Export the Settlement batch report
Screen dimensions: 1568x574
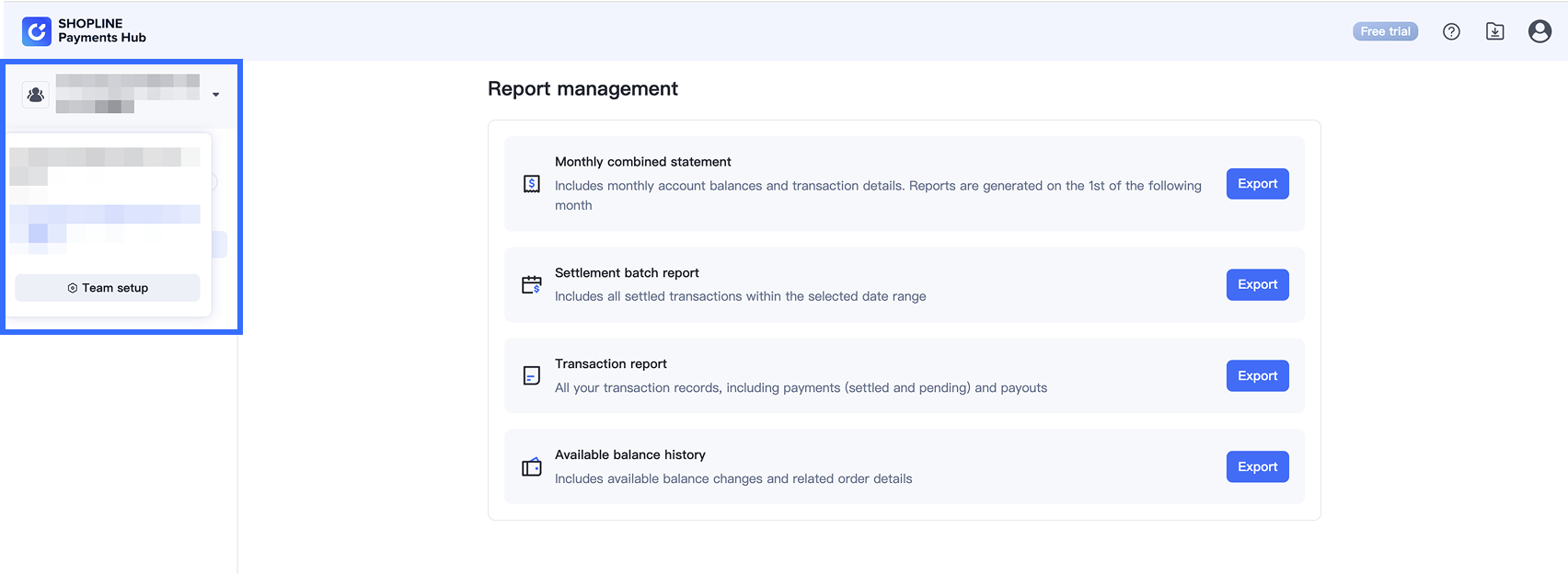click(1257, 284)
